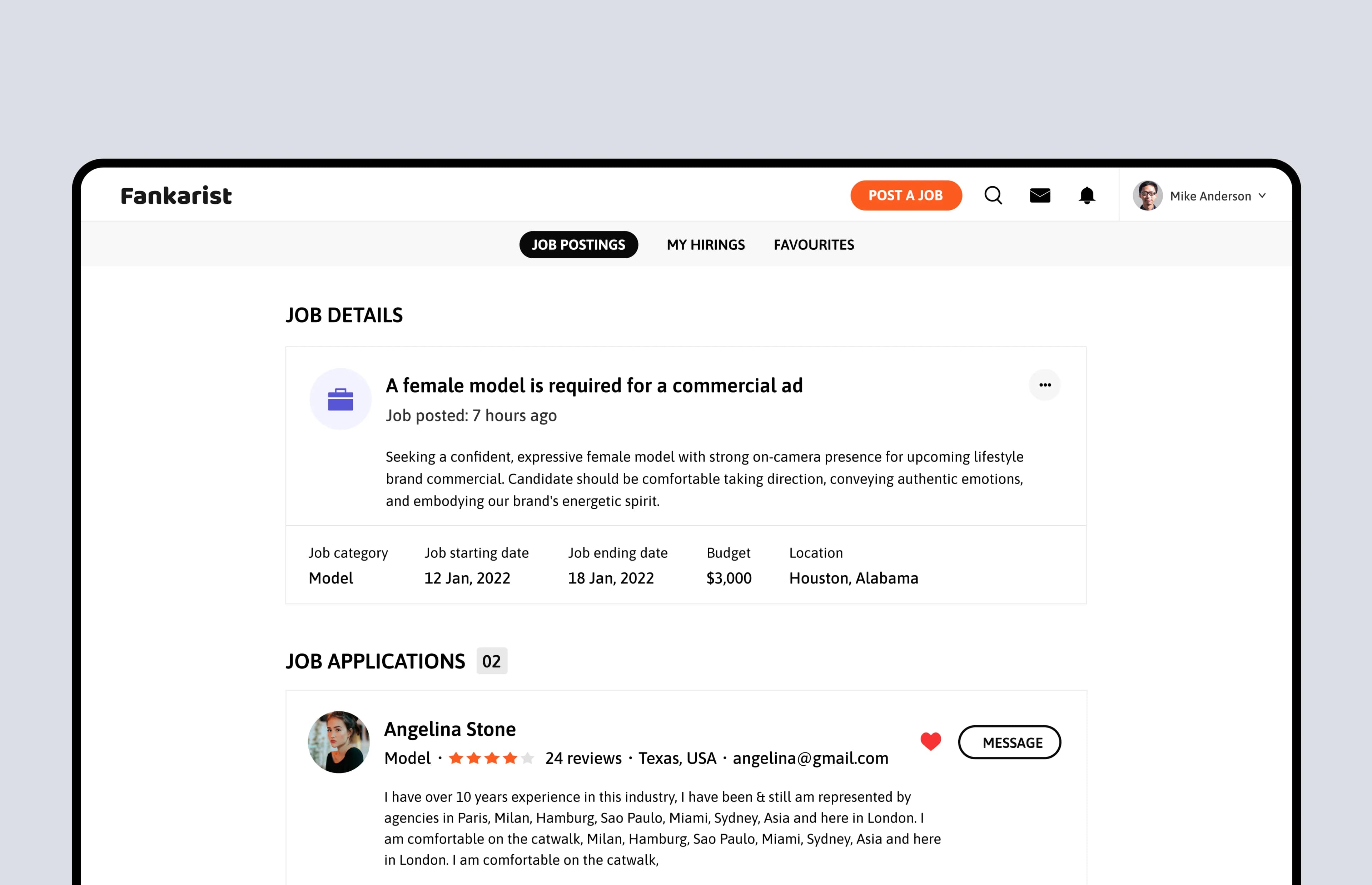The height and width of the screenshot is (885, 1372).
Task: Unfavourite Angelina Stone via the red heart
Action: pos(931,741)
